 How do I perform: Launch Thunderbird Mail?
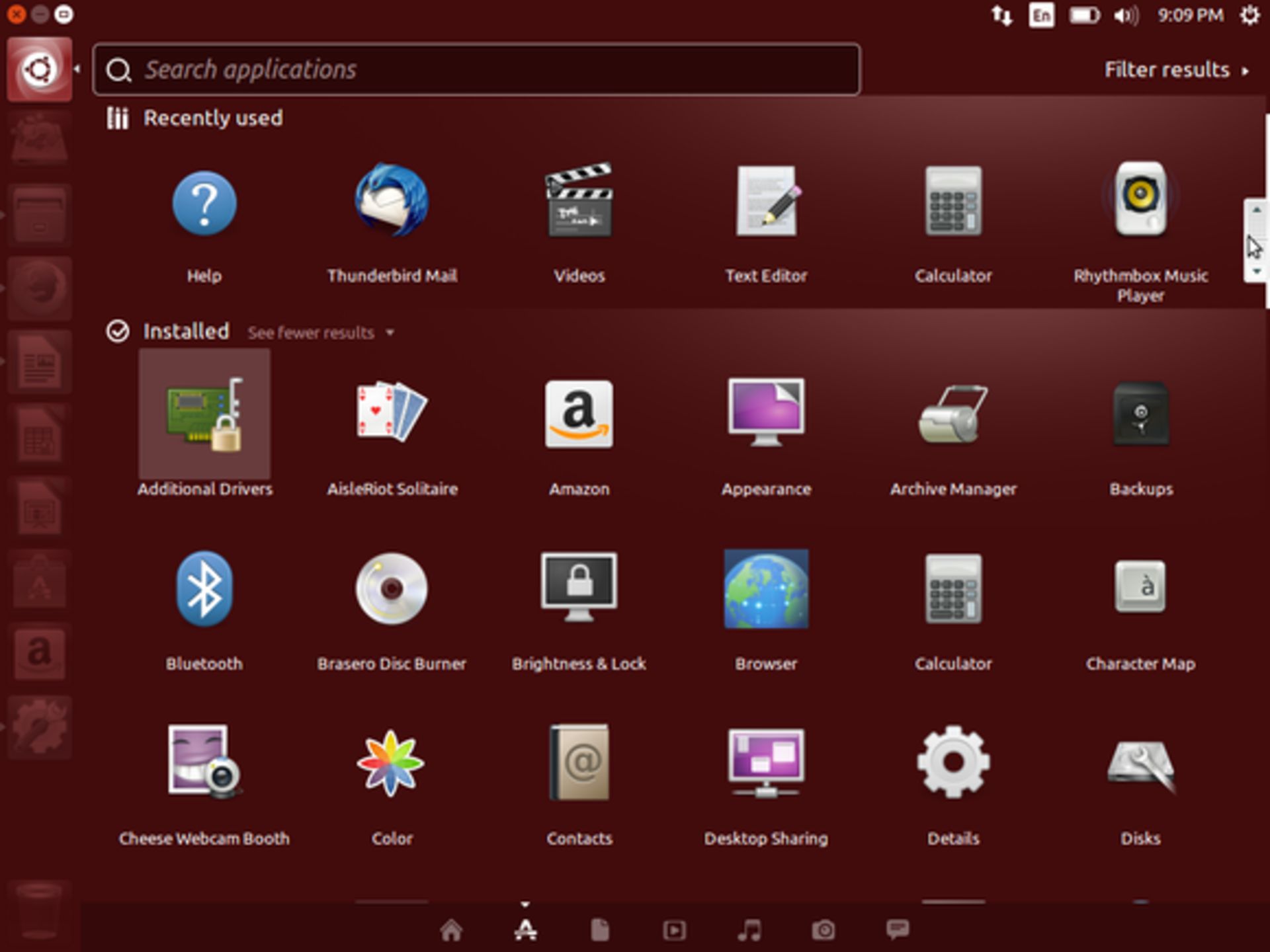pyautogui.click(x=392, y=200)
